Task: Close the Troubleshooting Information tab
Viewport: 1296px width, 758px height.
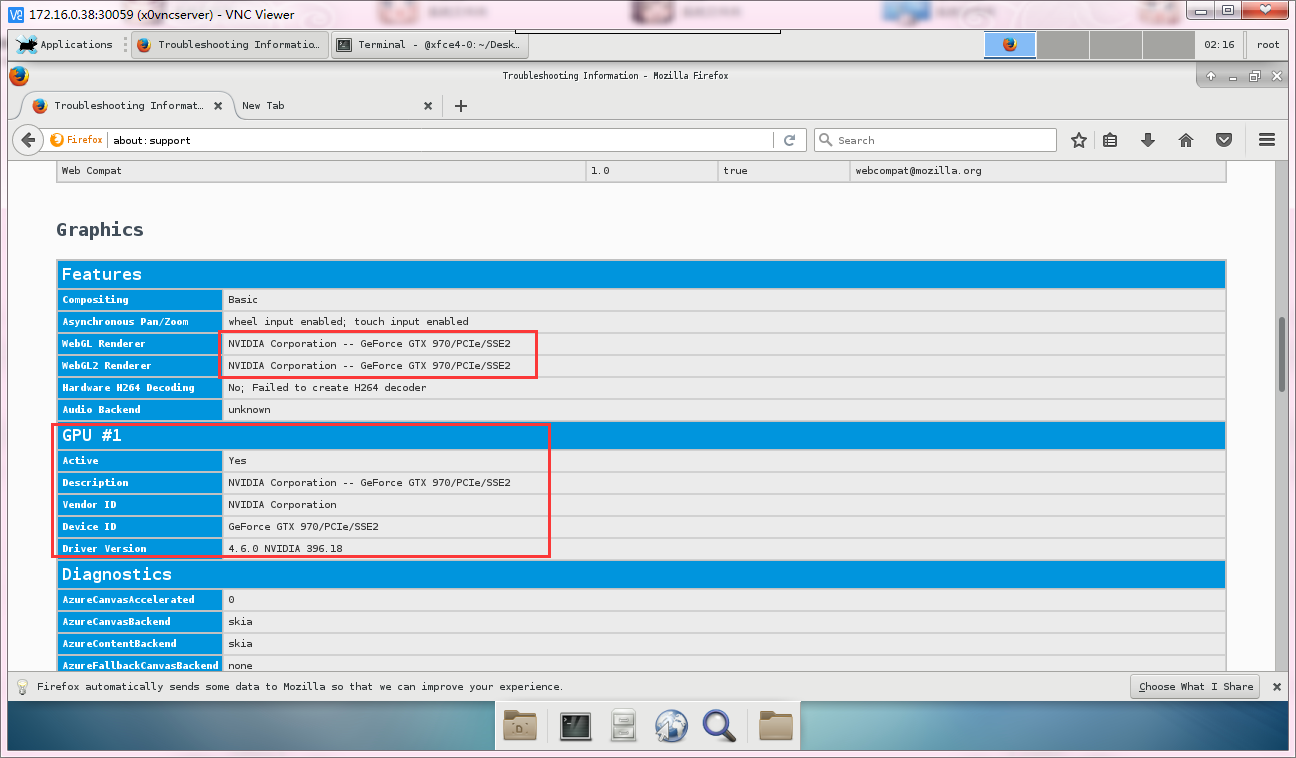Action: (x=218, y=105)
